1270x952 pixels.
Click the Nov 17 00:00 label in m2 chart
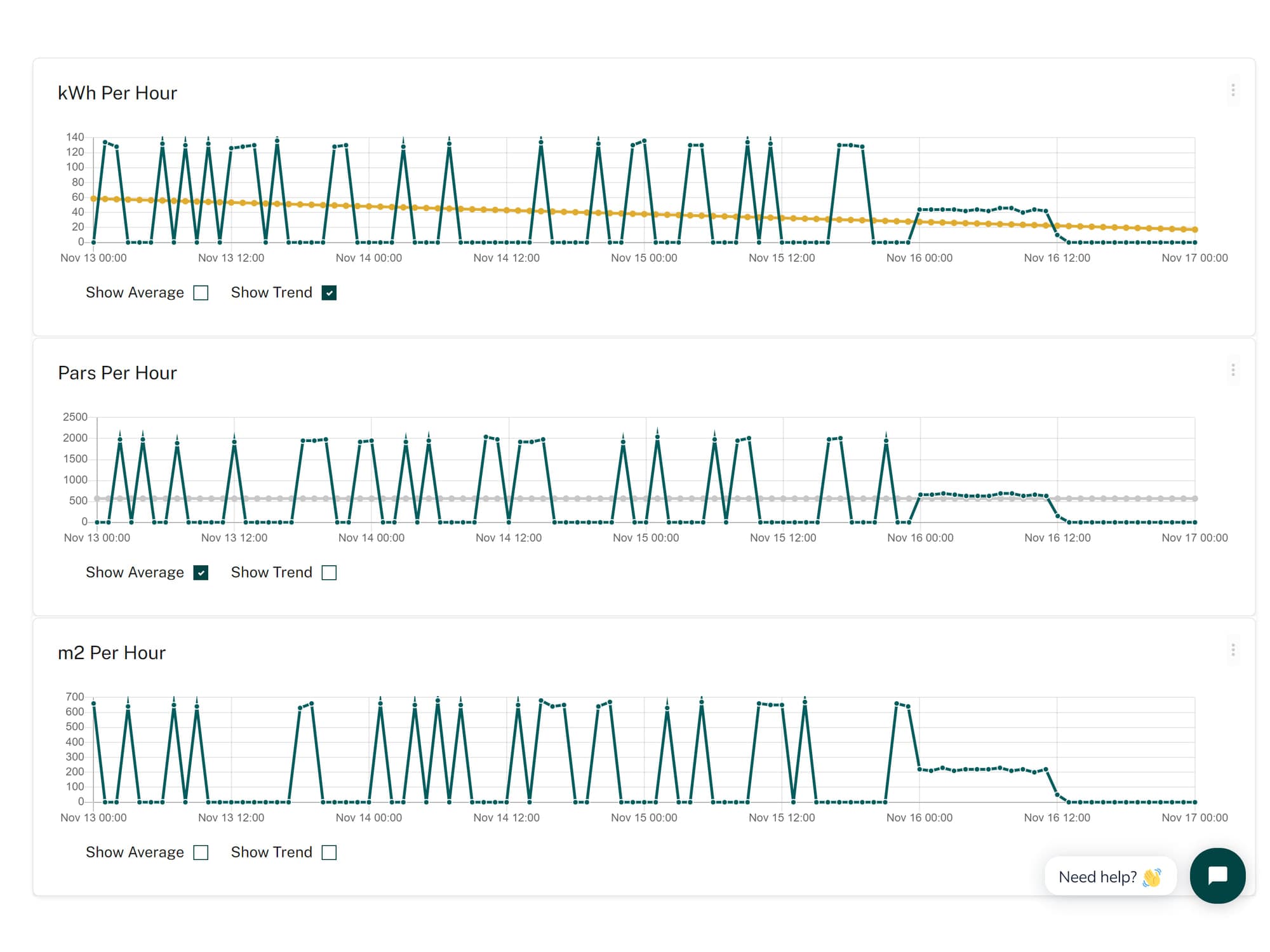pos(1194,818)
